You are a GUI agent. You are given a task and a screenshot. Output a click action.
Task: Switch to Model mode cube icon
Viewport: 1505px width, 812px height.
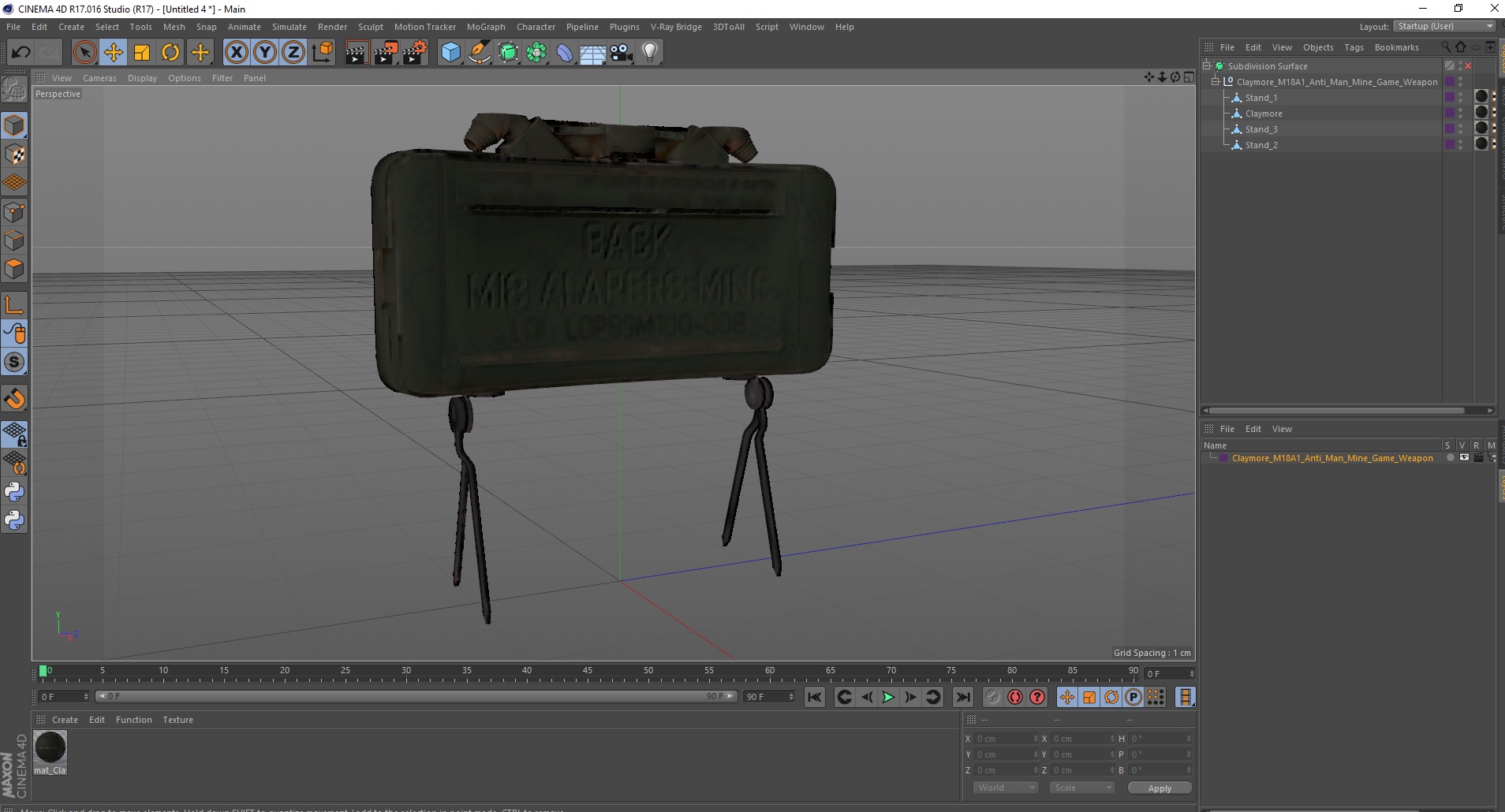[x=14, y=125]
